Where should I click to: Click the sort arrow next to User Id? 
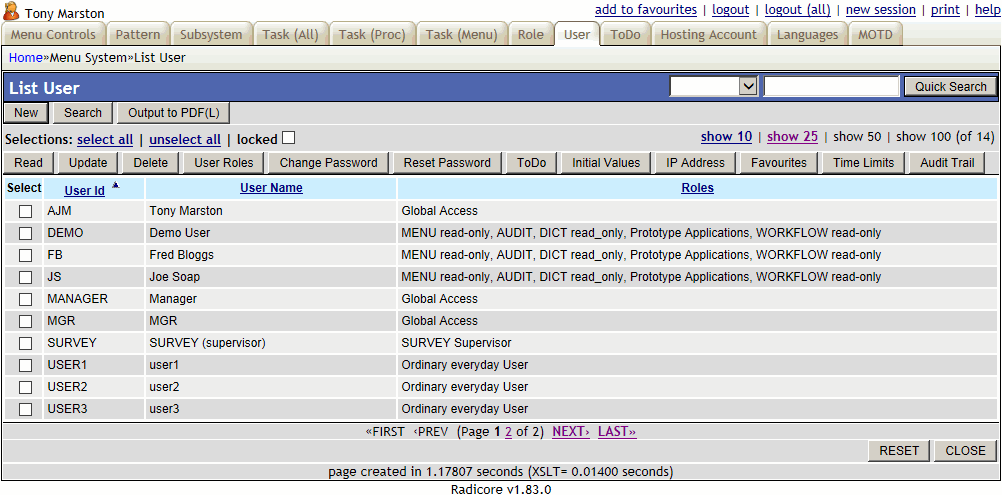[115, 186]
